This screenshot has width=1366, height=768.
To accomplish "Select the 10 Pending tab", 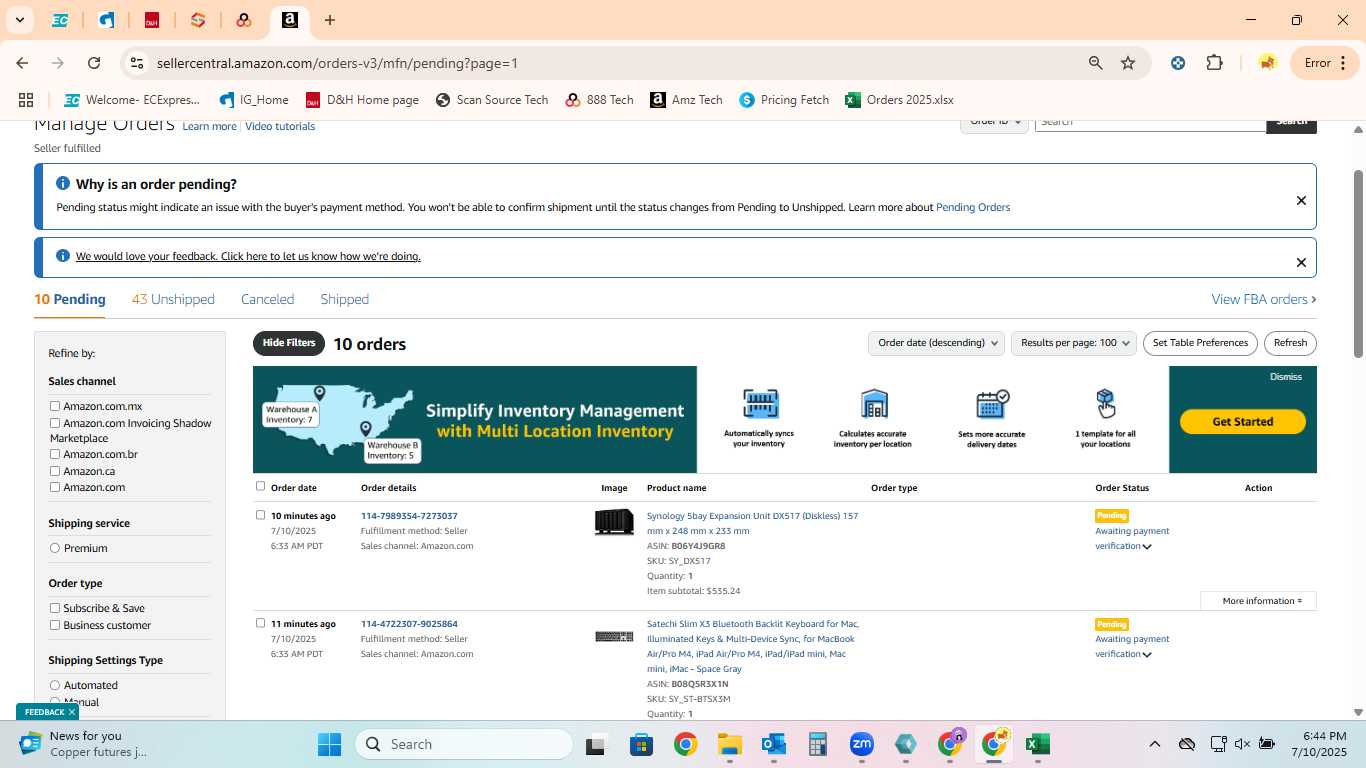I will pyautogui.click(x=69, y=299).
